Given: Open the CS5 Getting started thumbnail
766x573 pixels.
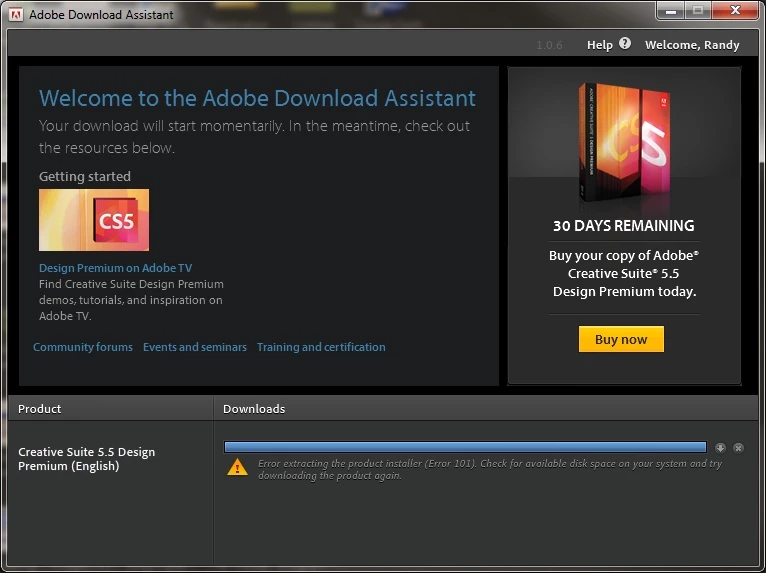Looking at the screenshot, I should (x=94, y=220).
